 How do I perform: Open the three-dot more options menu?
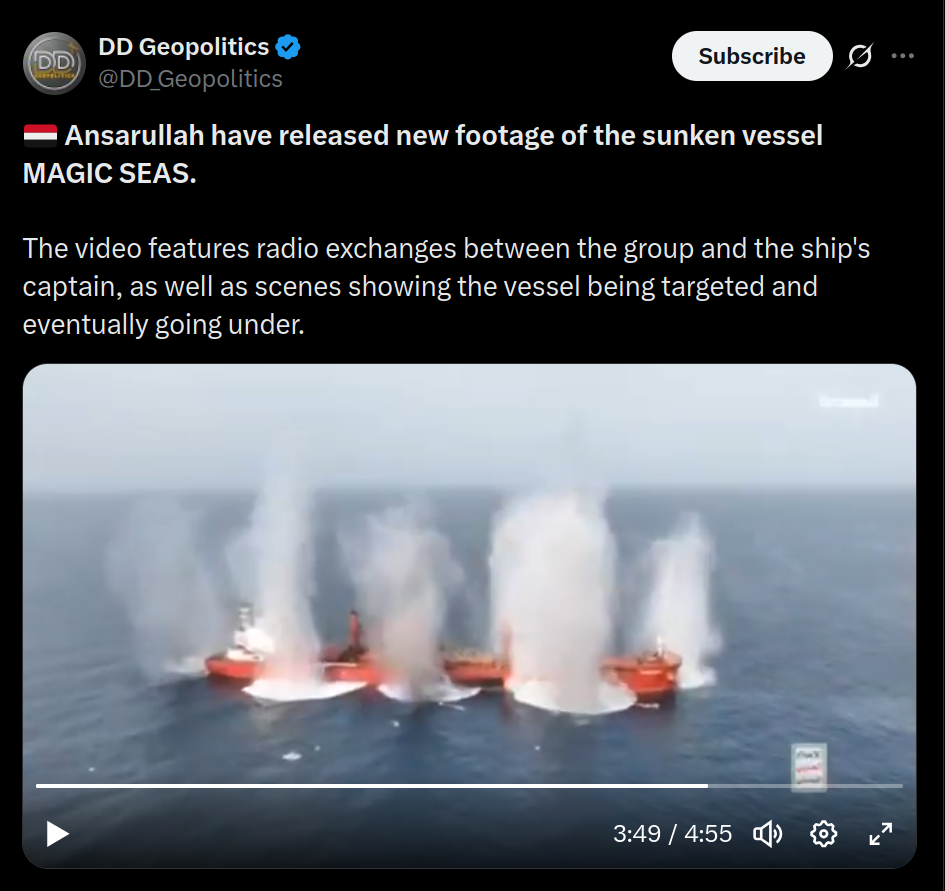click(x=902, y=56)
